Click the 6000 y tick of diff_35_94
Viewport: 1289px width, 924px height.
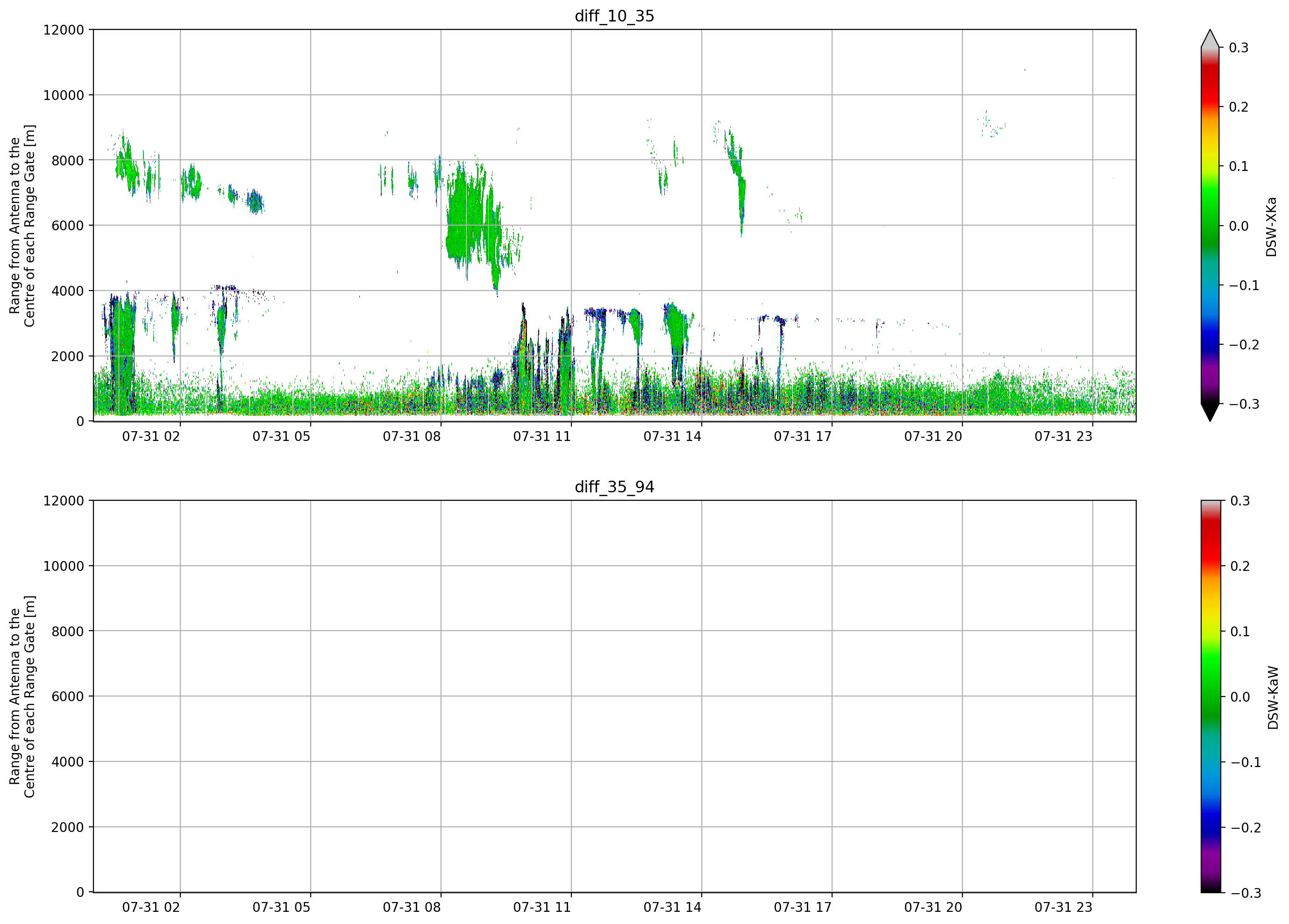[68, 697]
